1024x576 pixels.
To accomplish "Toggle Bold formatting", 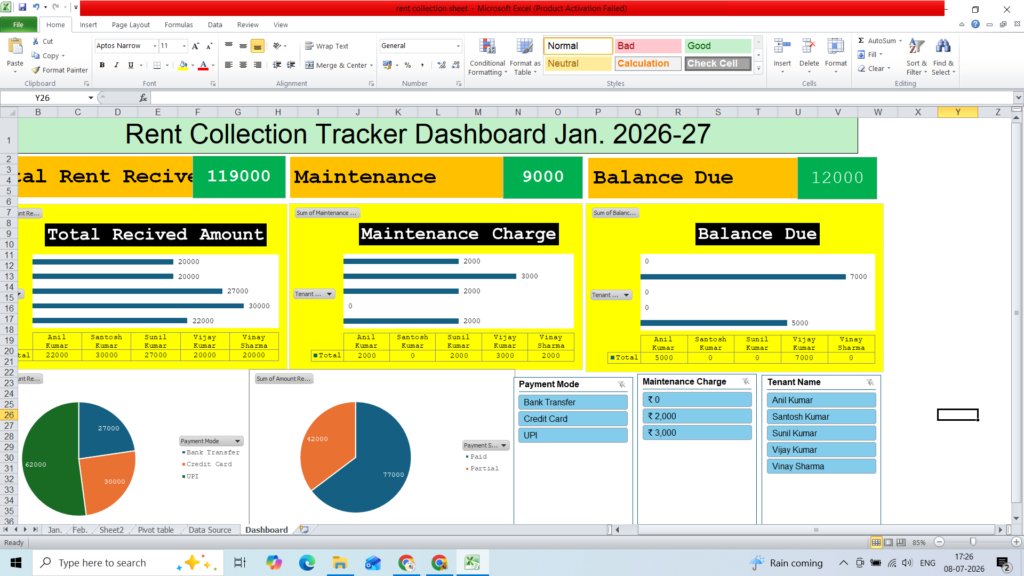I will pos(102,65).
